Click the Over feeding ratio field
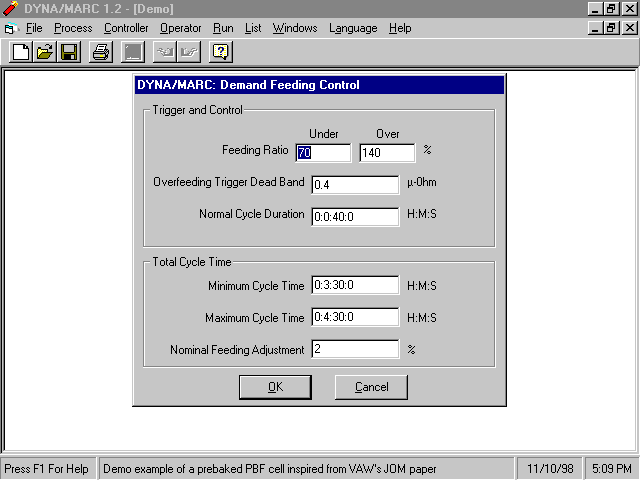 387,153
